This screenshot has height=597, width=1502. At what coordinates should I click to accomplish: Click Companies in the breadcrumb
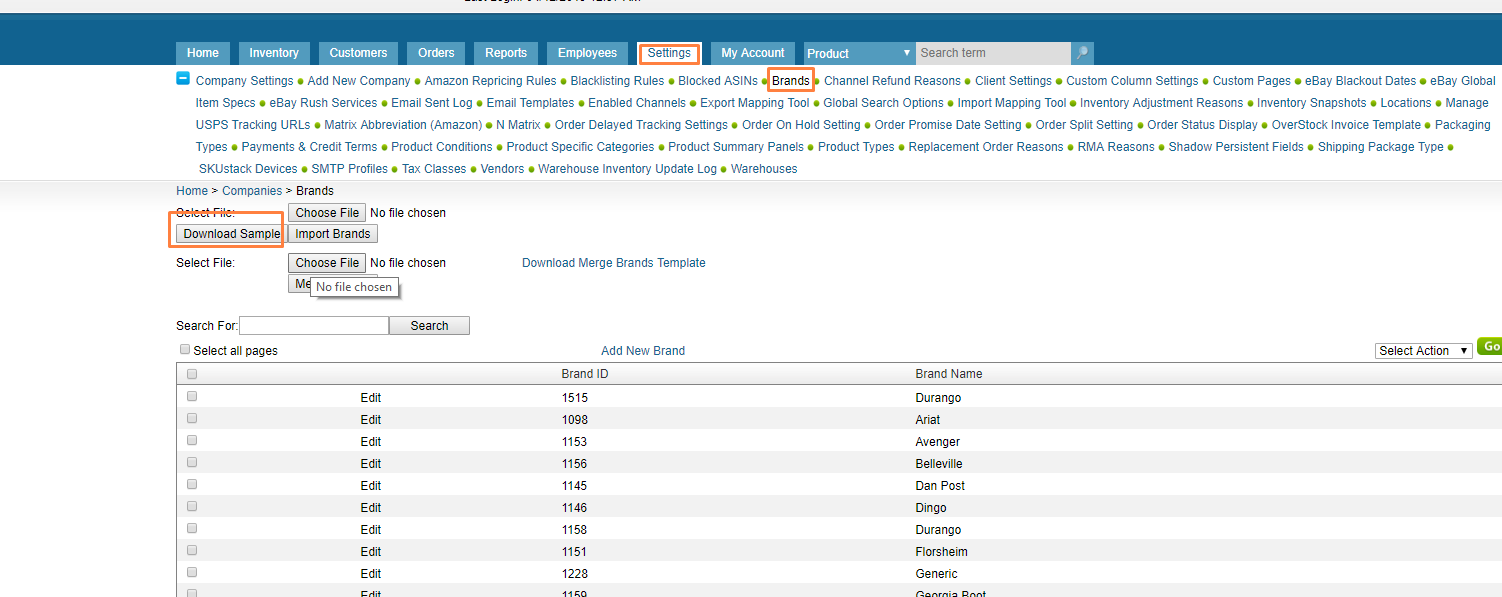click(x=252, y=191)
